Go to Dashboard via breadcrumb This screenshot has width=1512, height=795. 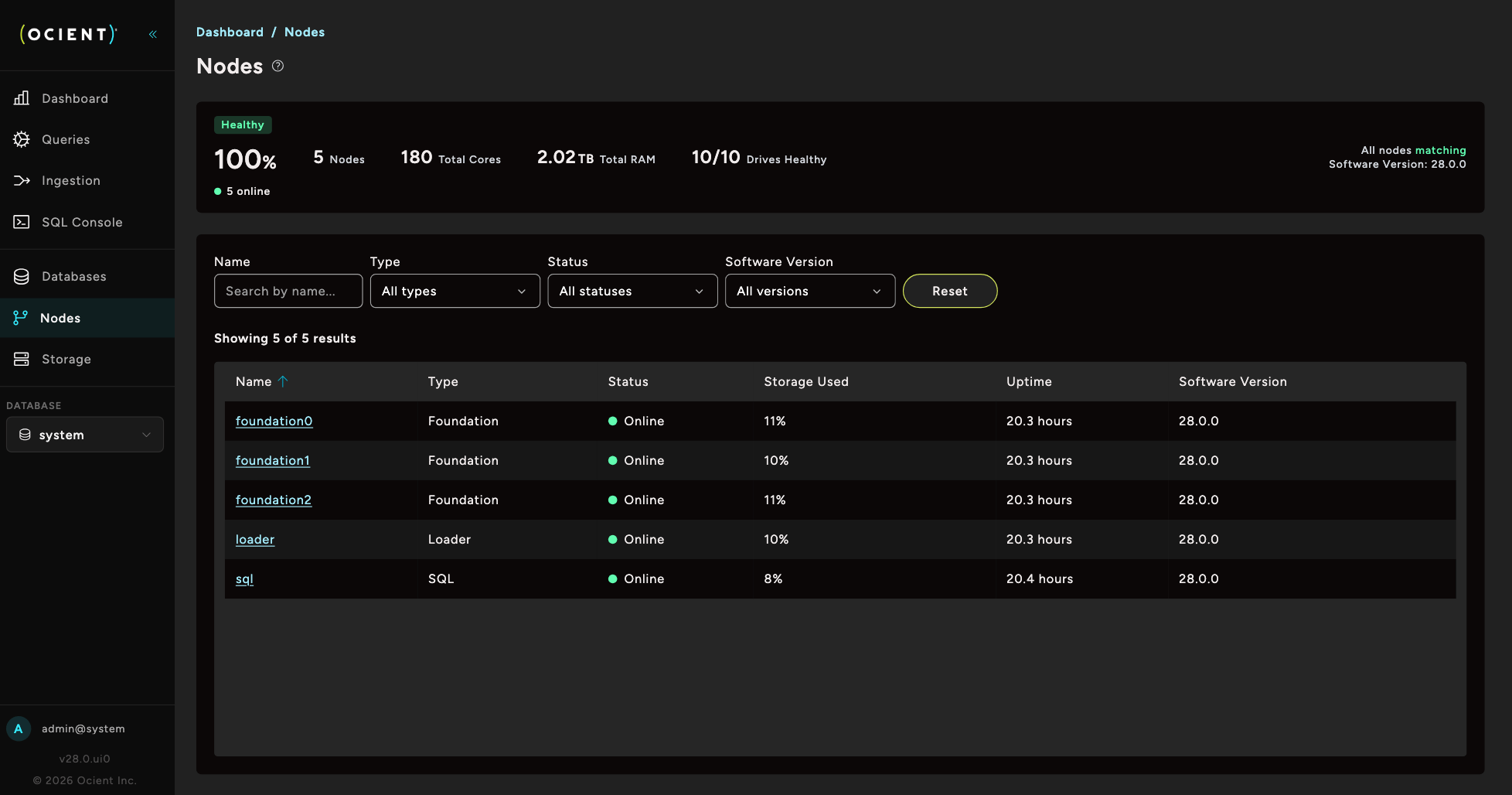click(x=230, y=32)
